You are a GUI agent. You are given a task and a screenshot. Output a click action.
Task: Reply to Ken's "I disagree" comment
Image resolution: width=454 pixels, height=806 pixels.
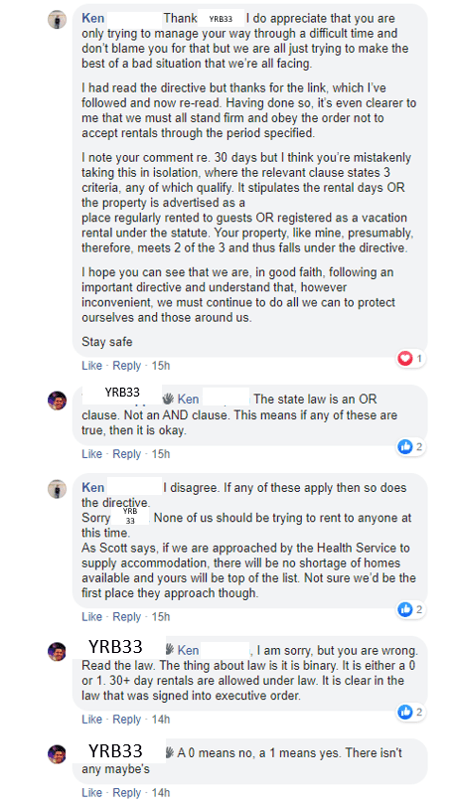pyautogui.click(x=126, y=616)
